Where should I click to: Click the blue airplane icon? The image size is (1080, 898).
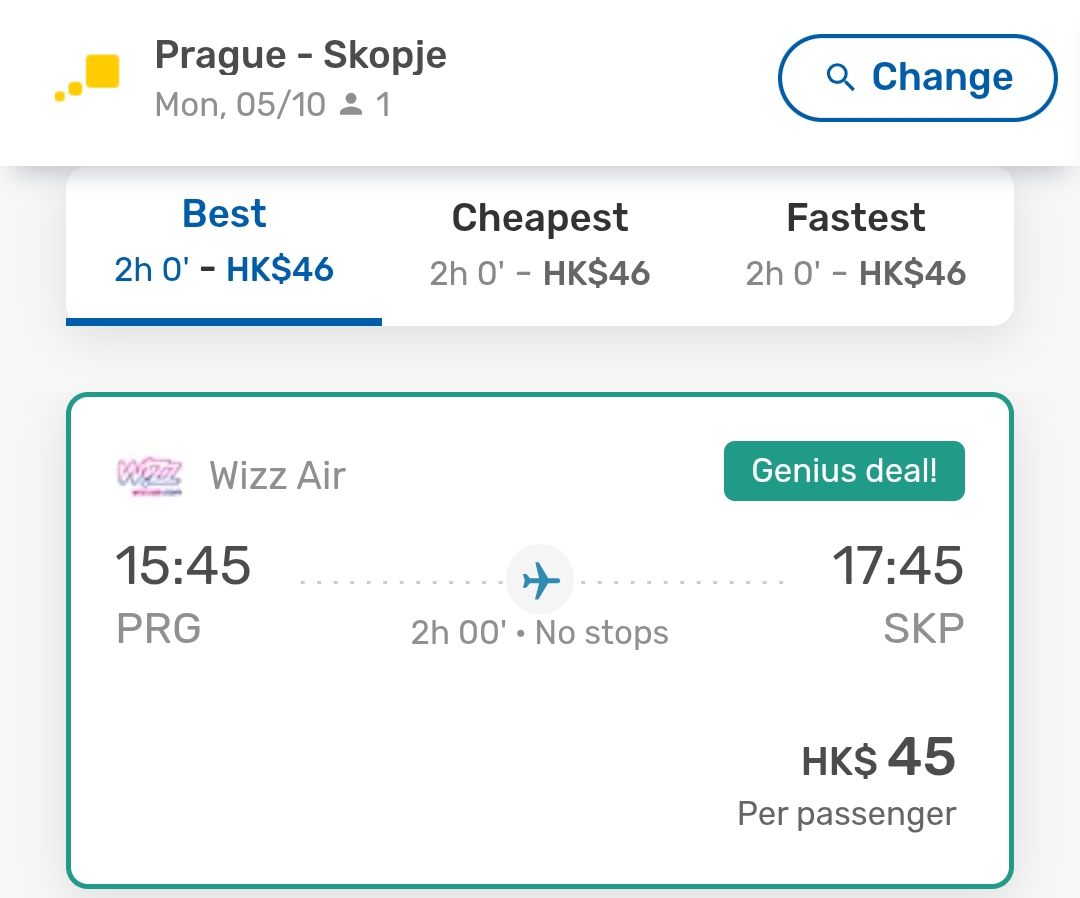540,580
